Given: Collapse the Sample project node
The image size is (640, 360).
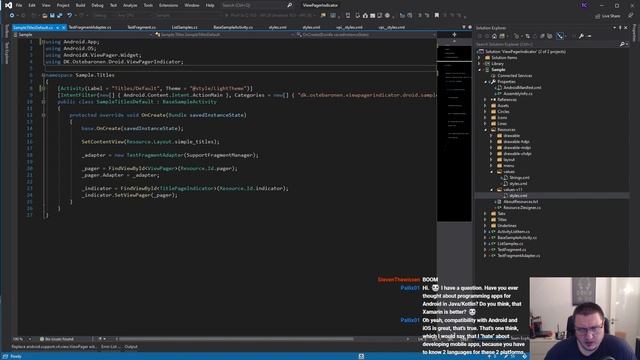Looking at the screenshot, I should [480, 70].
